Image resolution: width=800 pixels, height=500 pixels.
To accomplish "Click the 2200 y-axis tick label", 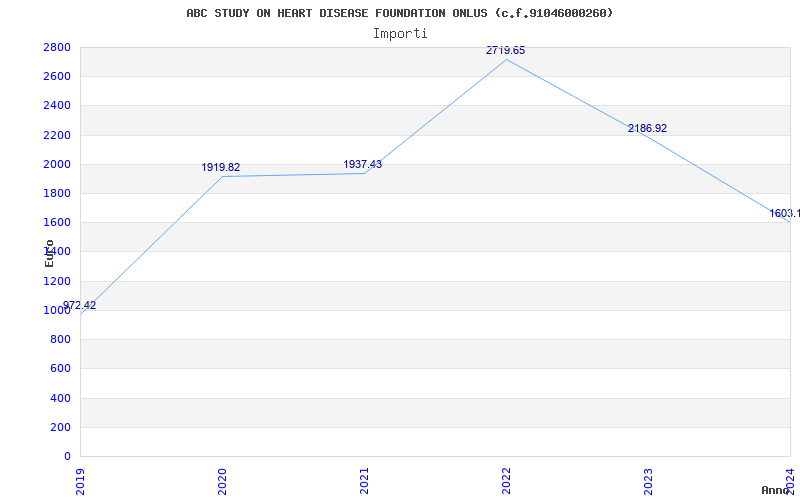I will click(x=57, y=135).
